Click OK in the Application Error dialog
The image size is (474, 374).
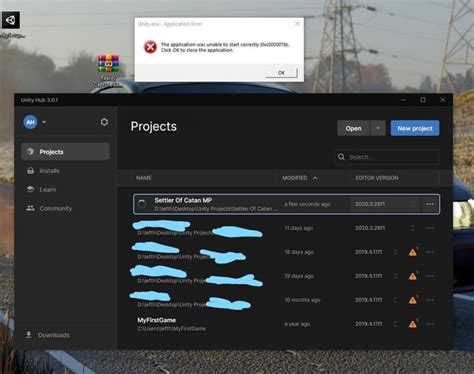pos(281,73)
